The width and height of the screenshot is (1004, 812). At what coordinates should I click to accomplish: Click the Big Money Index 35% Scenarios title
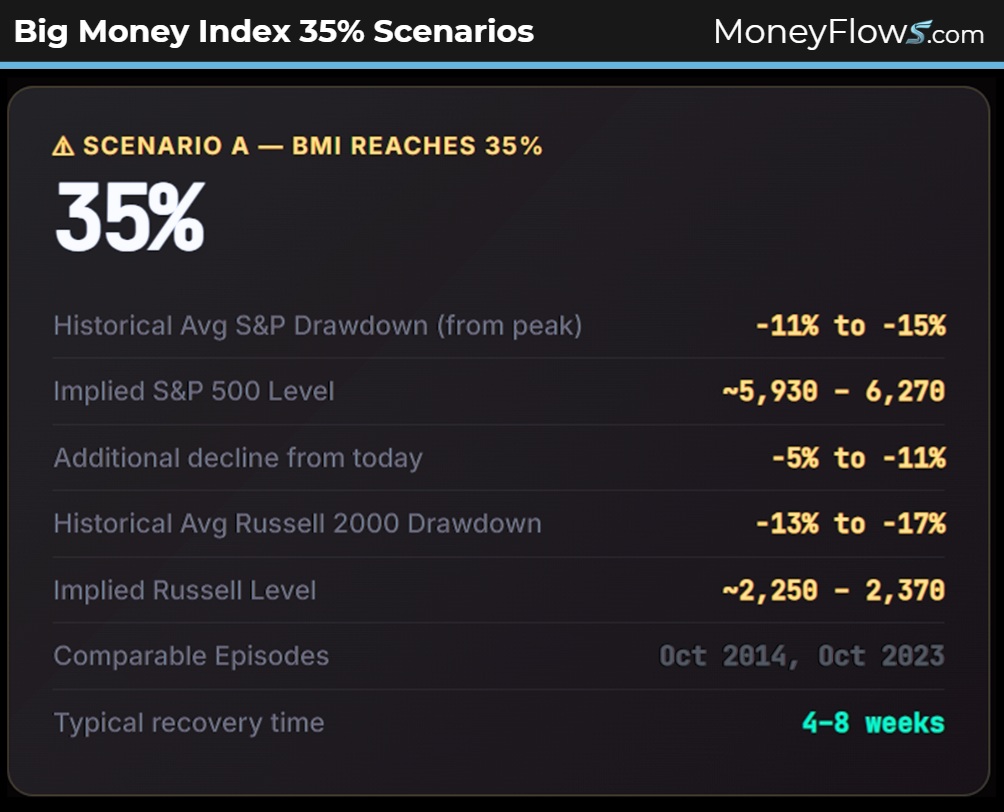point(273,32)
